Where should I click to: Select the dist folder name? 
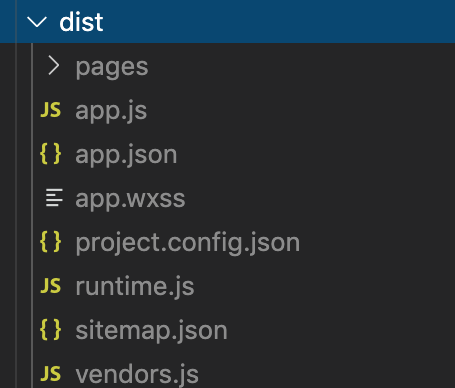click(81, 22)
